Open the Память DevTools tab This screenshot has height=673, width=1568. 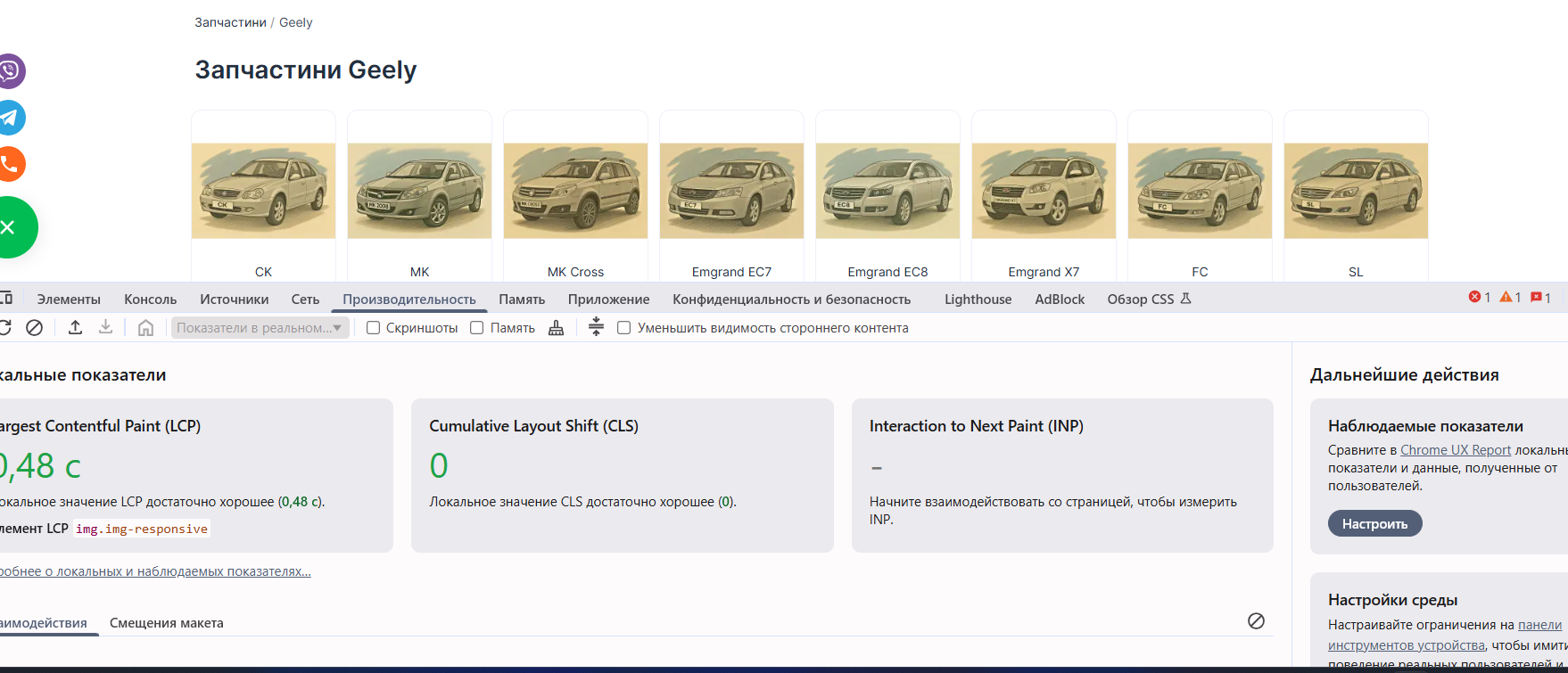[522, 300]
